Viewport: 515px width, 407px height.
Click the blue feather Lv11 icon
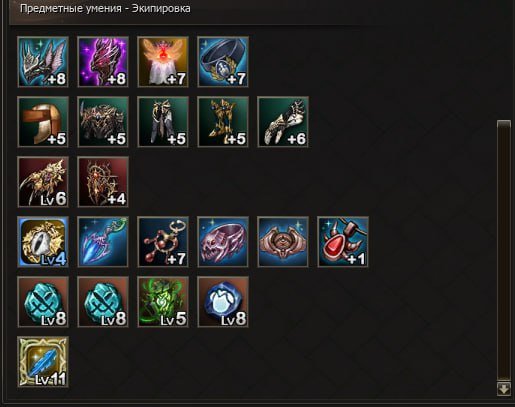click(43, 362)
